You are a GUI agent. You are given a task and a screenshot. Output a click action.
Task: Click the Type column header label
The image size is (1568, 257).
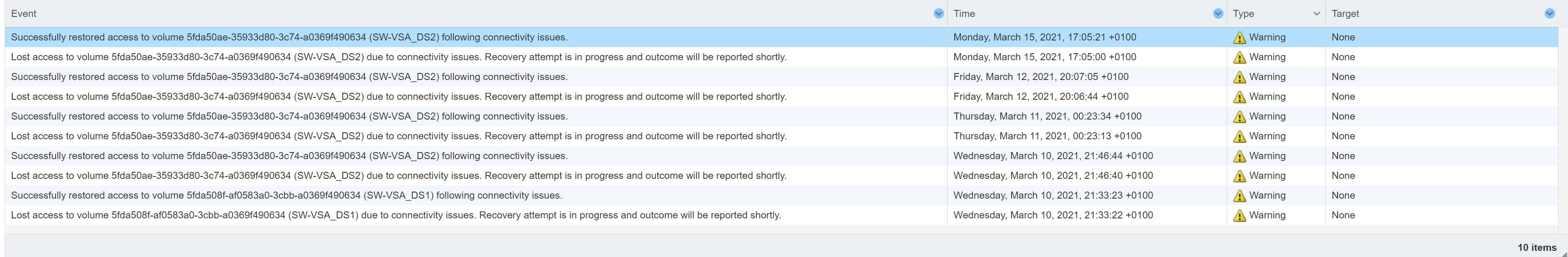point(1243,13)
